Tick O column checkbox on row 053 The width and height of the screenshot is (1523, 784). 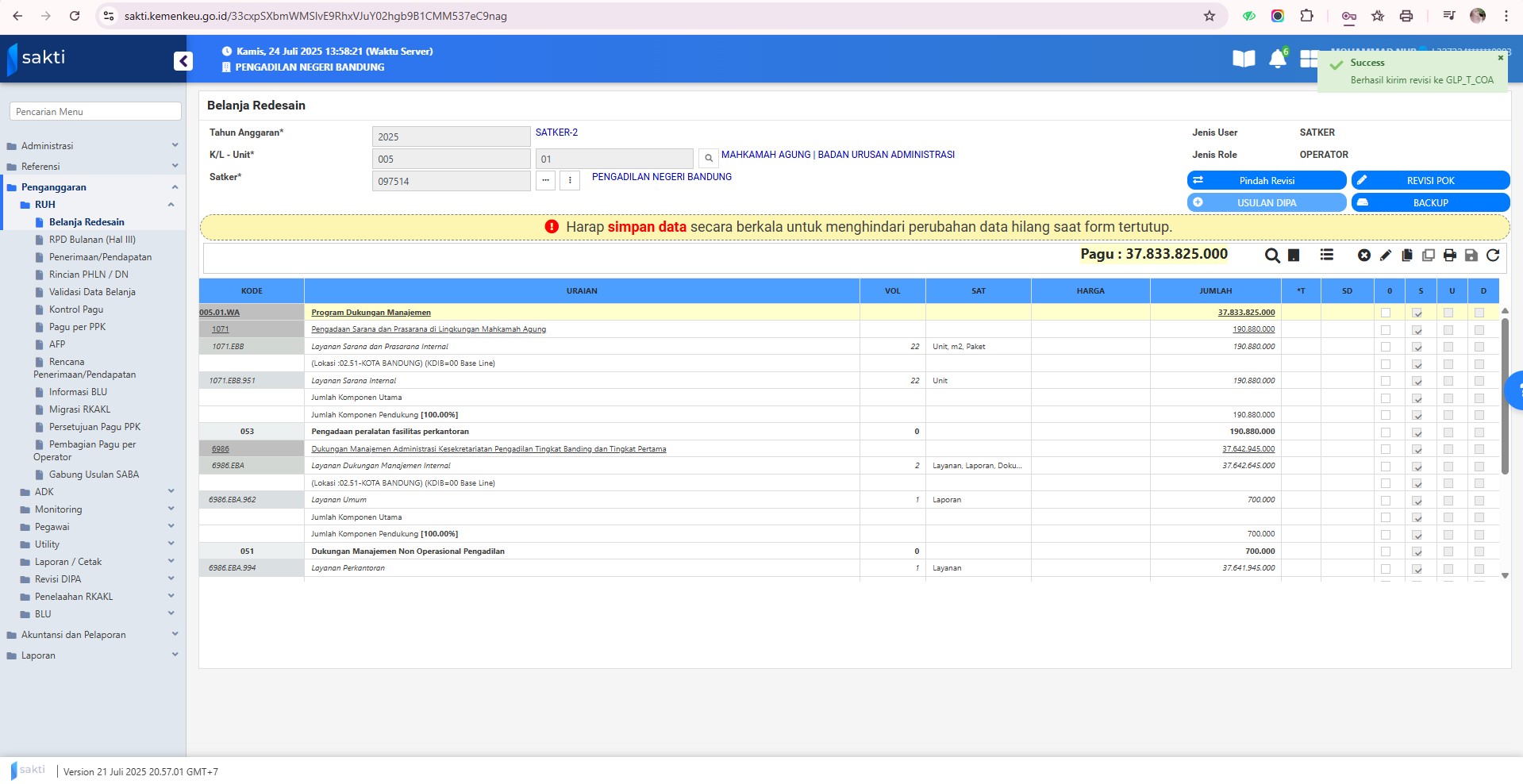point(1386,432)
